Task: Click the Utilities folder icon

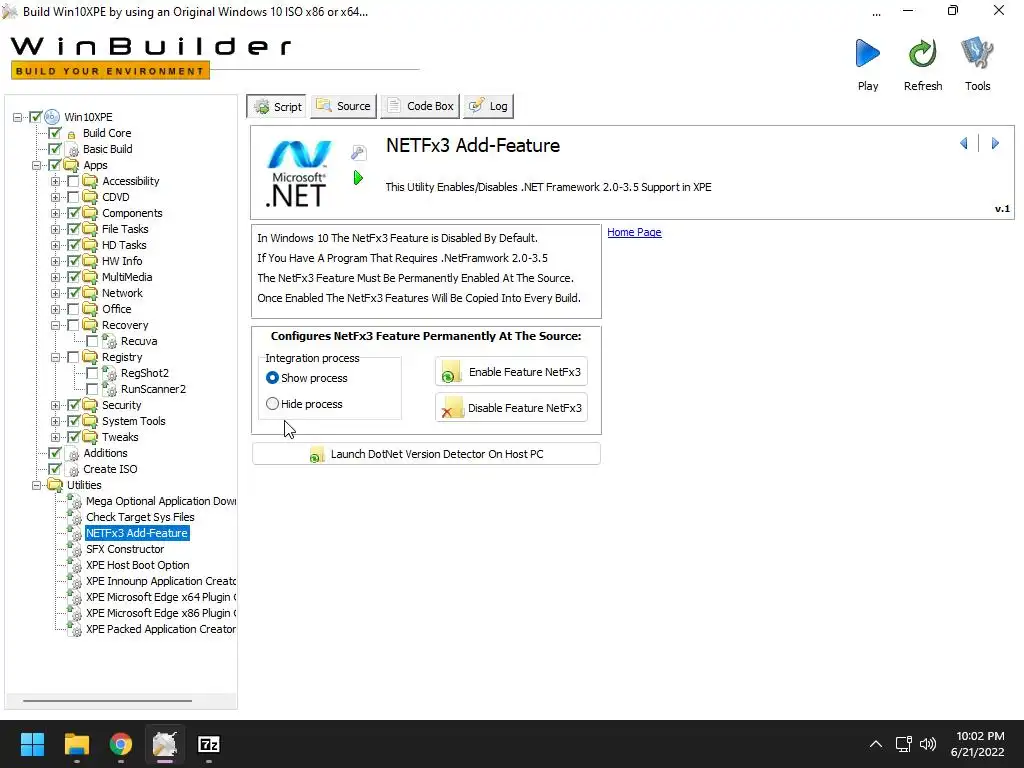Action: tap(55, 485)
